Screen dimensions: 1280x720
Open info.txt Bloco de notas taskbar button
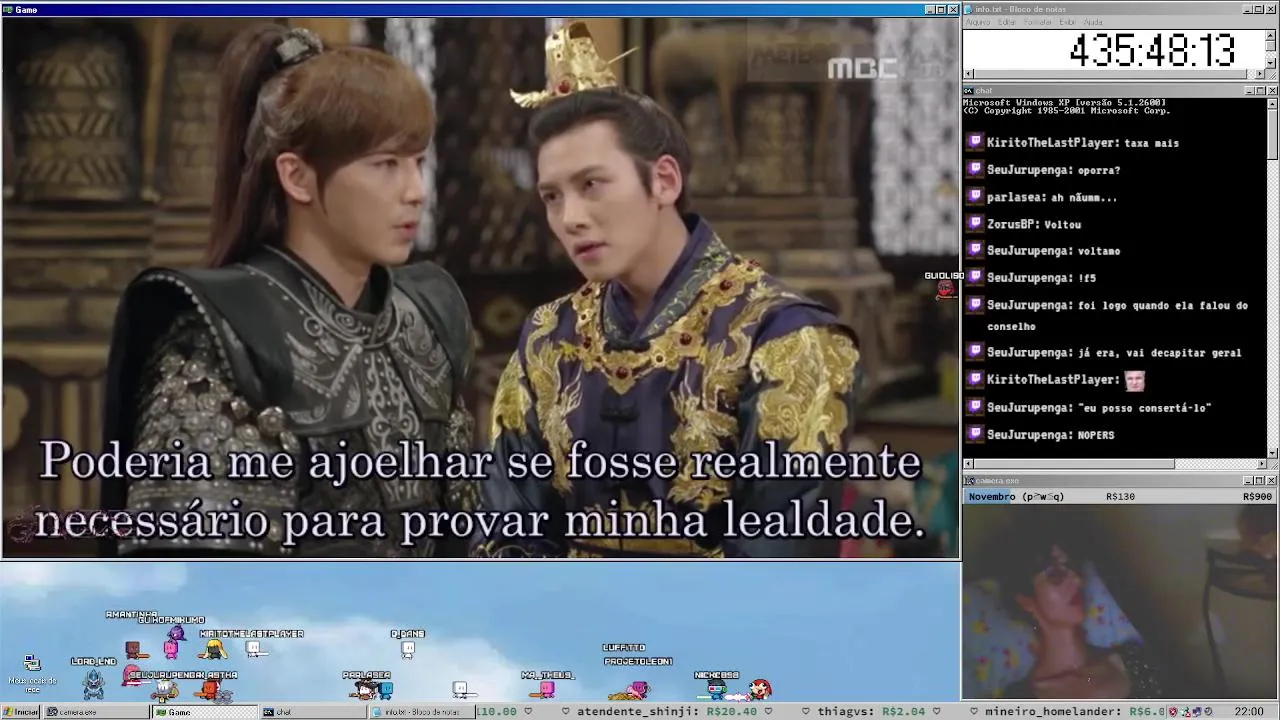tap(421, 712)
